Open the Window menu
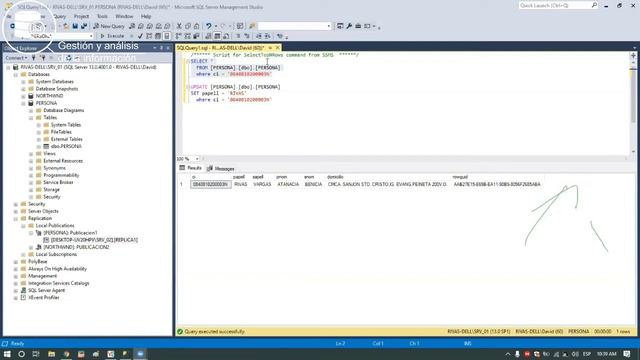This screenshot has width=640, height=360. [124, 16]
